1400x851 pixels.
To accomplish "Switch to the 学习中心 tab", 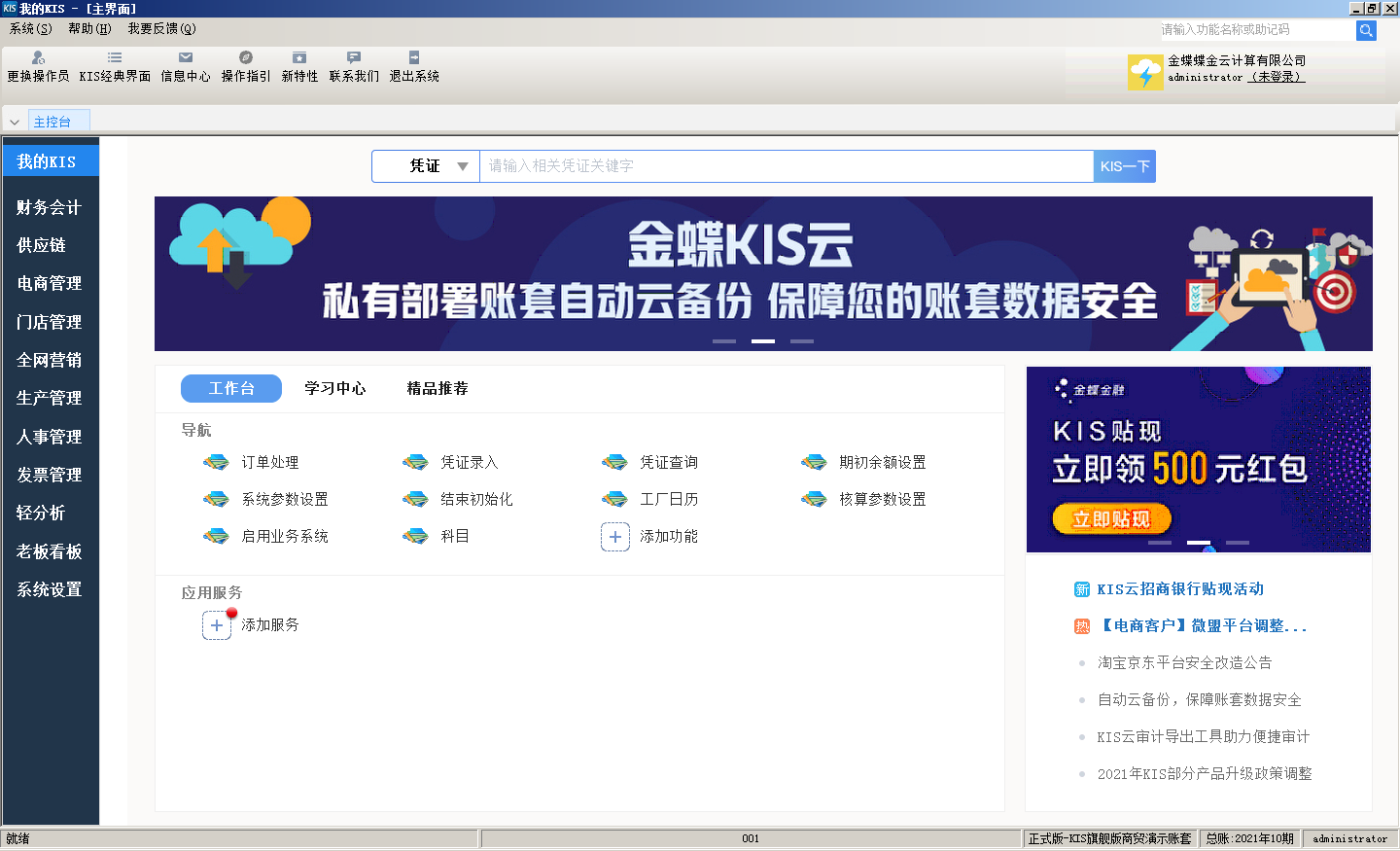I will [x=335, y=388].
